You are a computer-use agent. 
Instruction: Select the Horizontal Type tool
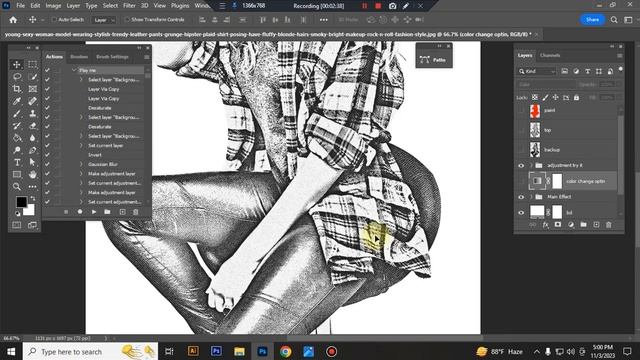coord(17,162)
